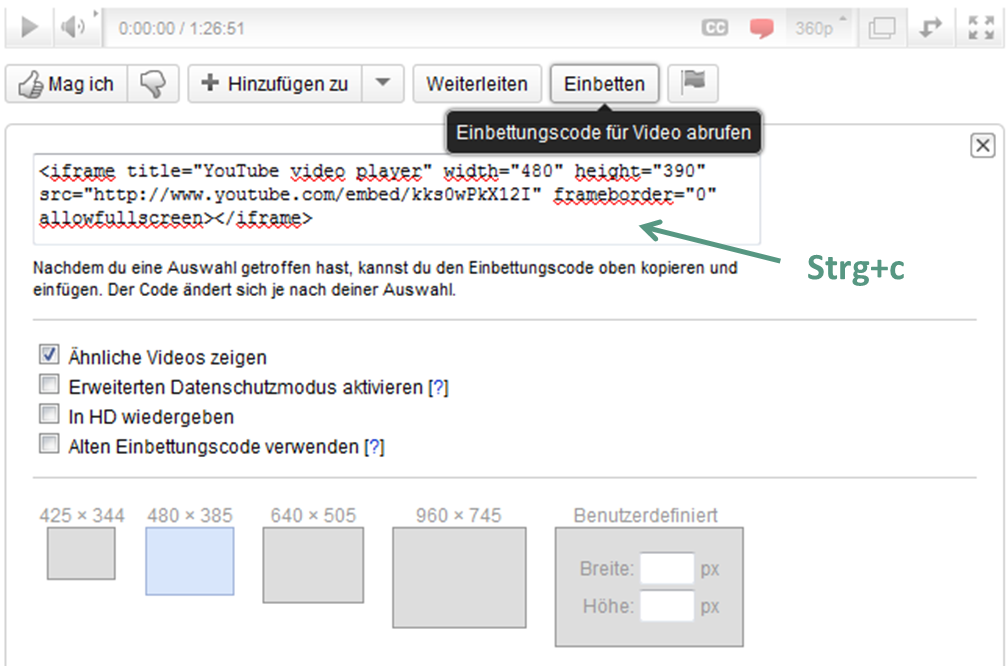Open help link for Datenschutzmodus
Image resolution: width=1008 pixels, height=666 pixels.
438,388
